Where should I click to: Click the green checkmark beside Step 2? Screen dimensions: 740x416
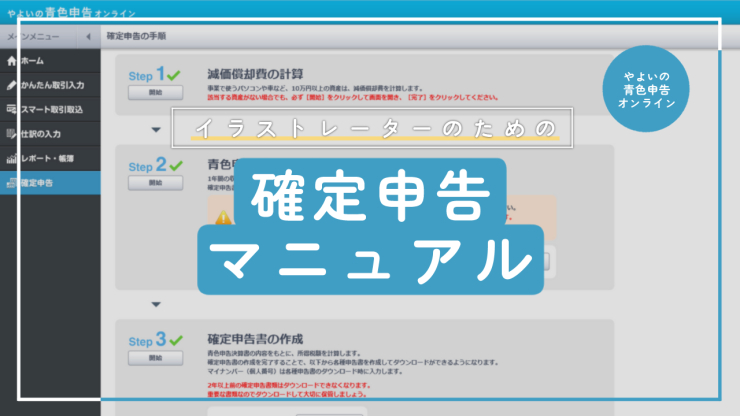[176, 165]
